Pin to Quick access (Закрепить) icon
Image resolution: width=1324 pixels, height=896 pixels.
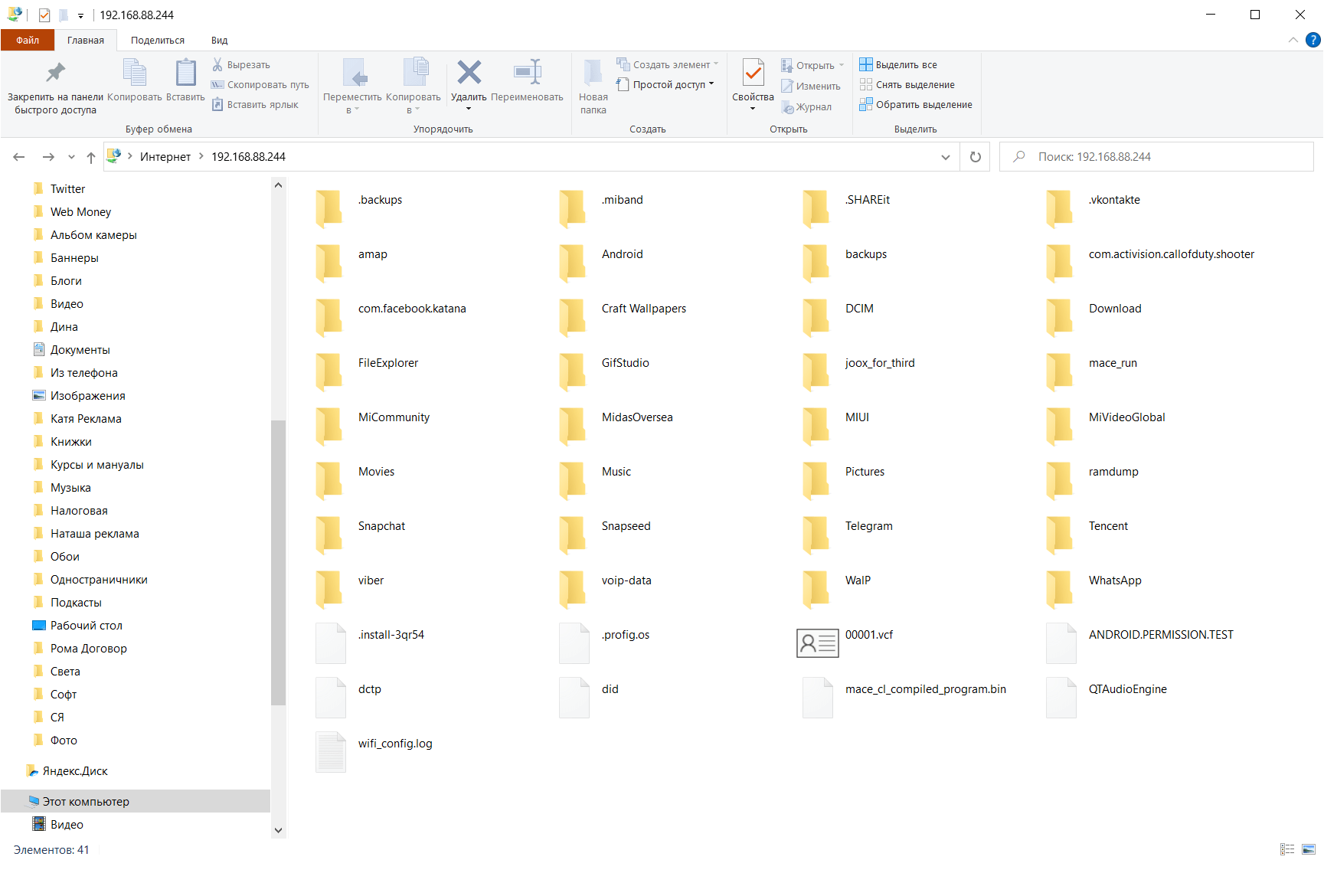(x=55, y=74)
